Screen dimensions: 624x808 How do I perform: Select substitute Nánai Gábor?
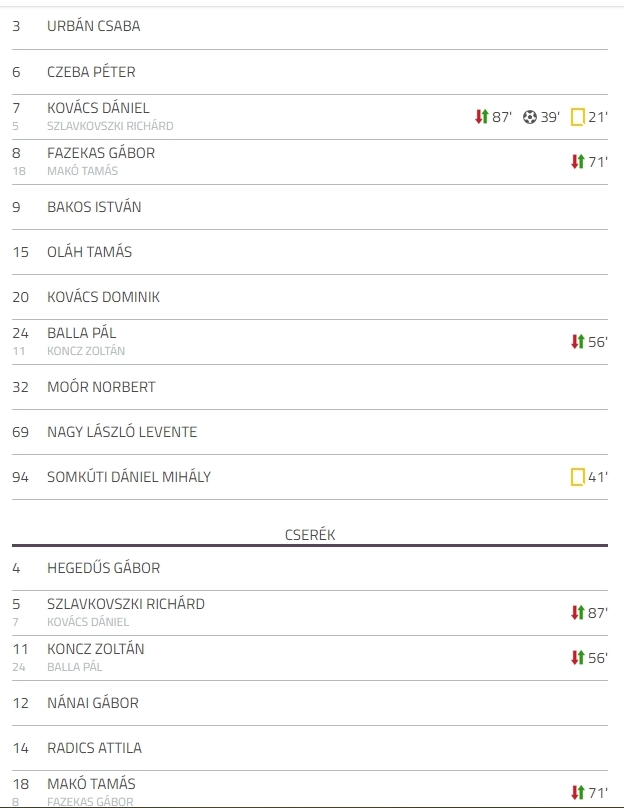click(x=93, y=703)
